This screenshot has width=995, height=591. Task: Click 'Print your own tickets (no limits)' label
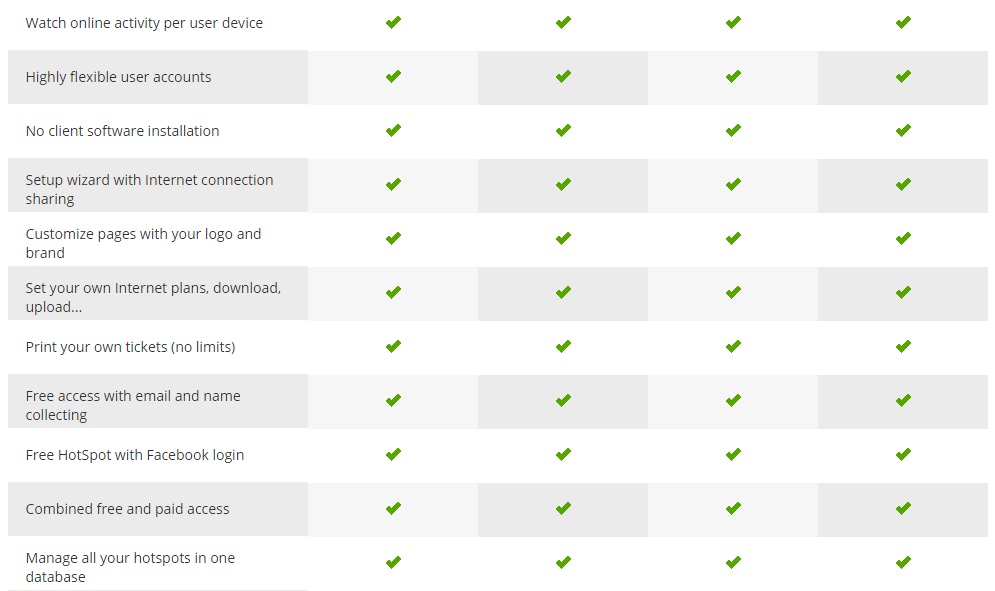[130, 347]
